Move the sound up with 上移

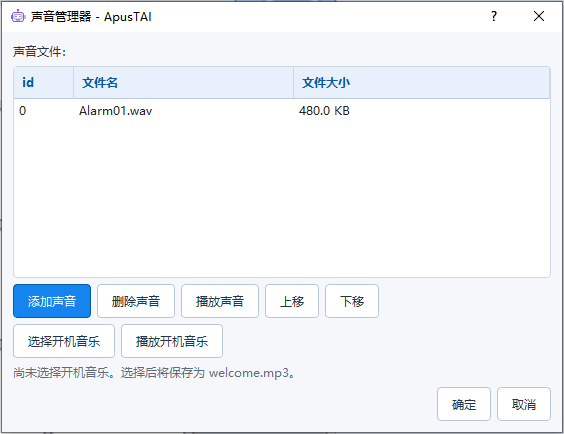[x=292, y=301]
